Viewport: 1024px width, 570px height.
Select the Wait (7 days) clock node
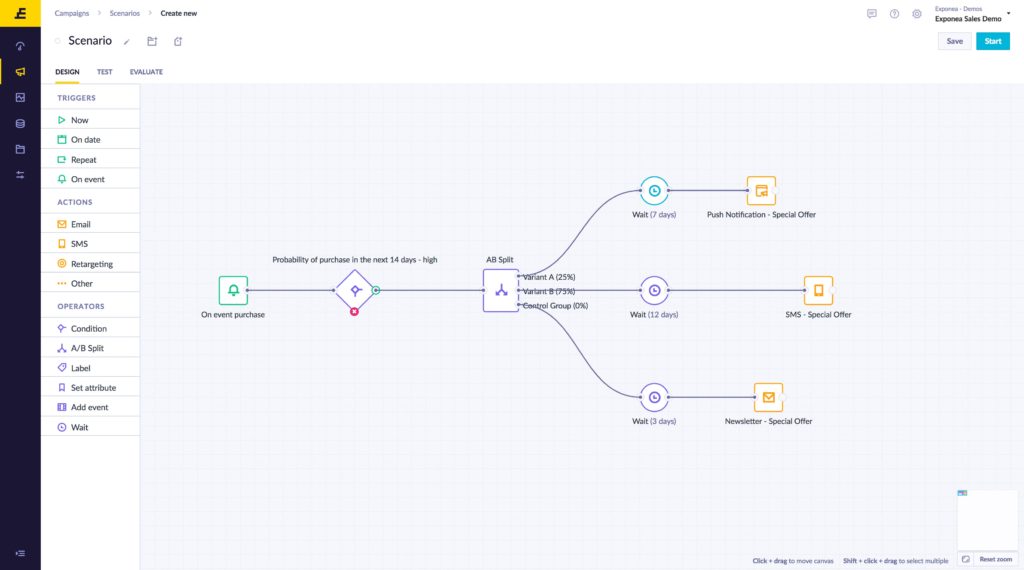(654, 190)
